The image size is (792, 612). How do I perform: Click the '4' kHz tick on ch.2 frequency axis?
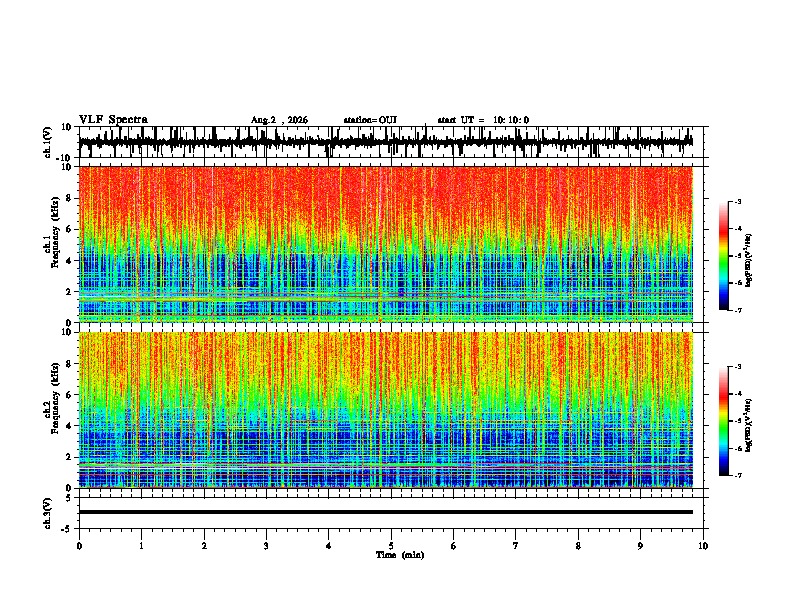(x=70, y=426)
